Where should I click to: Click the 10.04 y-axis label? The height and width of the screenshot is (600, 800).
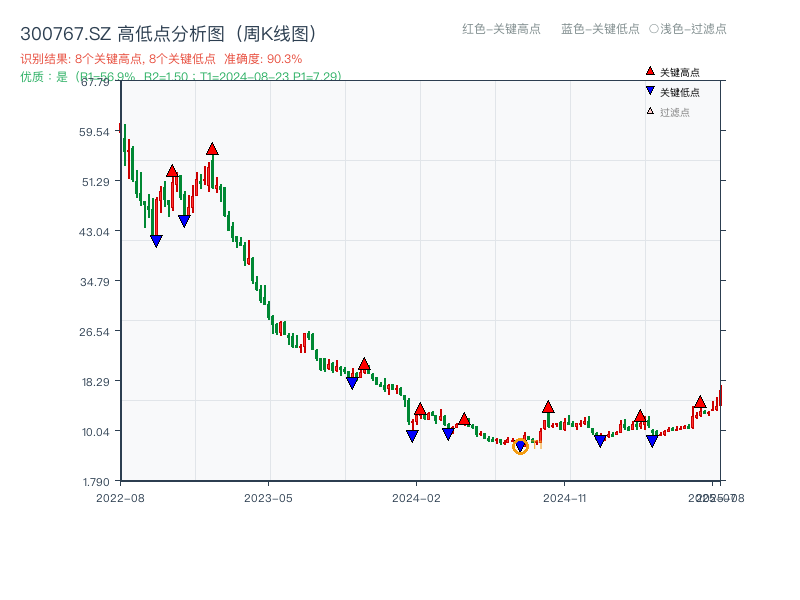(95, 432)
